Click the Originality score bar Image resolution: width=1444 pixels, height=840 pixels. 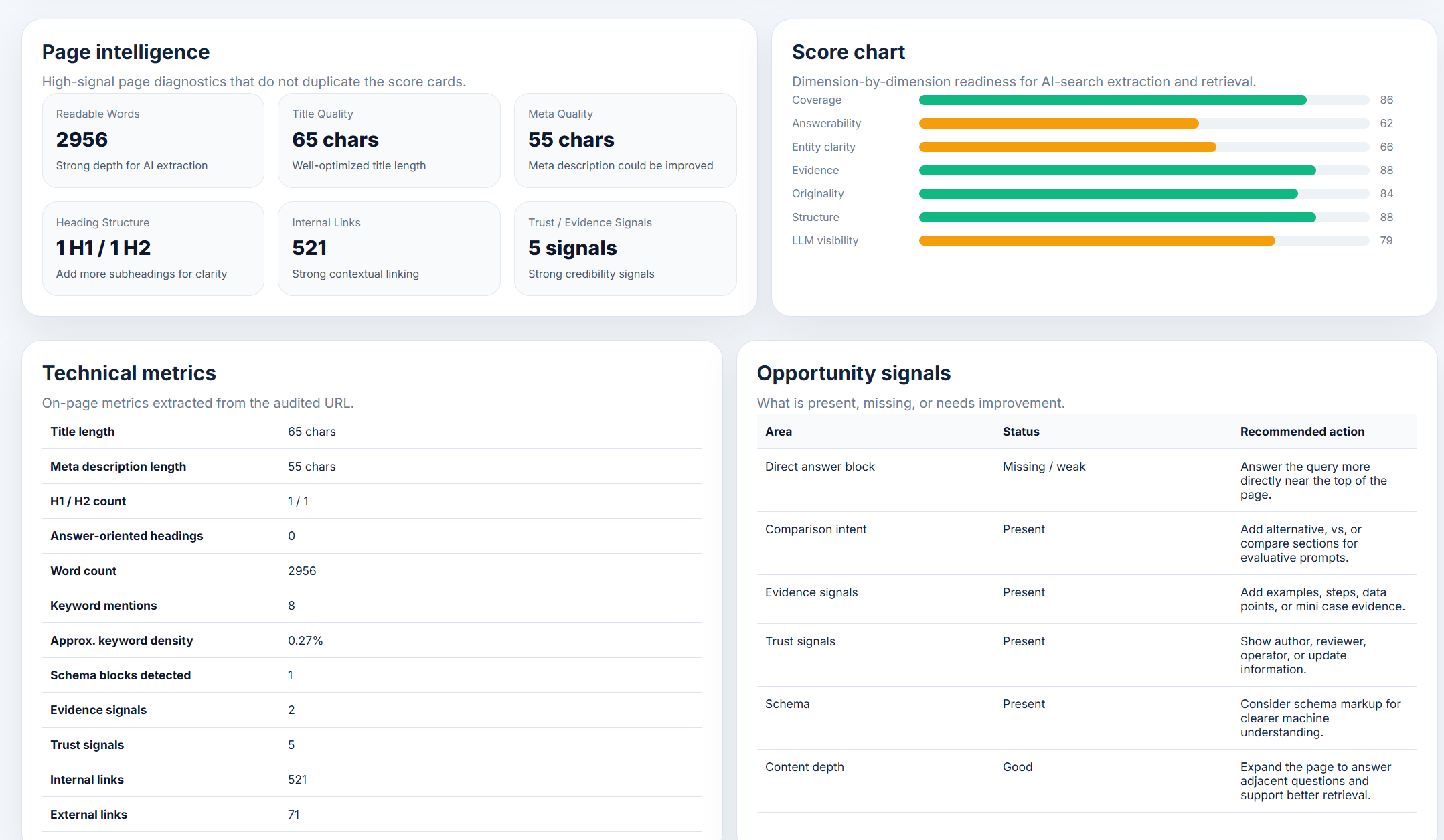(1144, 194)
